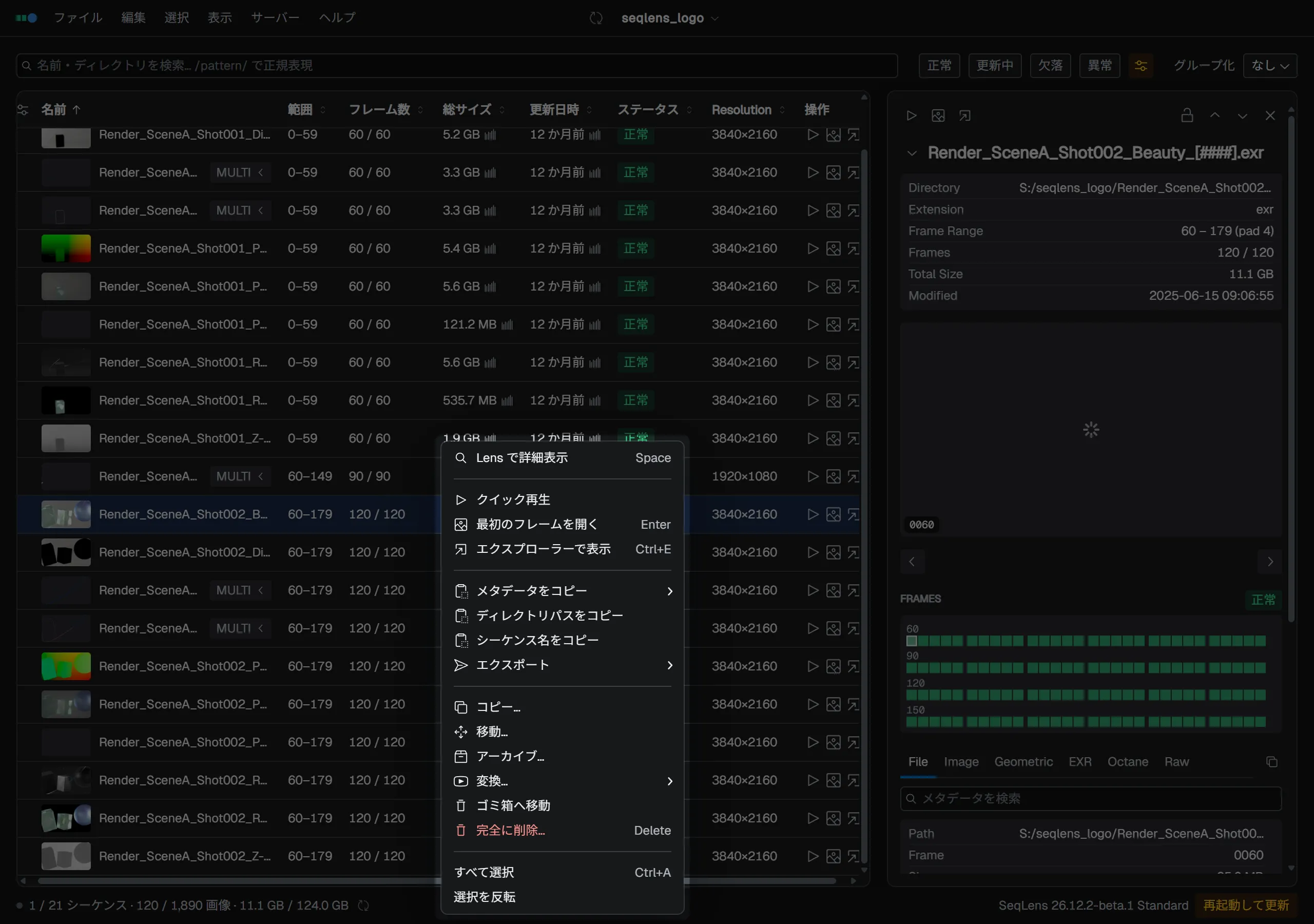Collapse the Render_SceneA_Shot002_Beauty detail header
The width and height of the screenshot is (1314, 924).
click(912, 153)
